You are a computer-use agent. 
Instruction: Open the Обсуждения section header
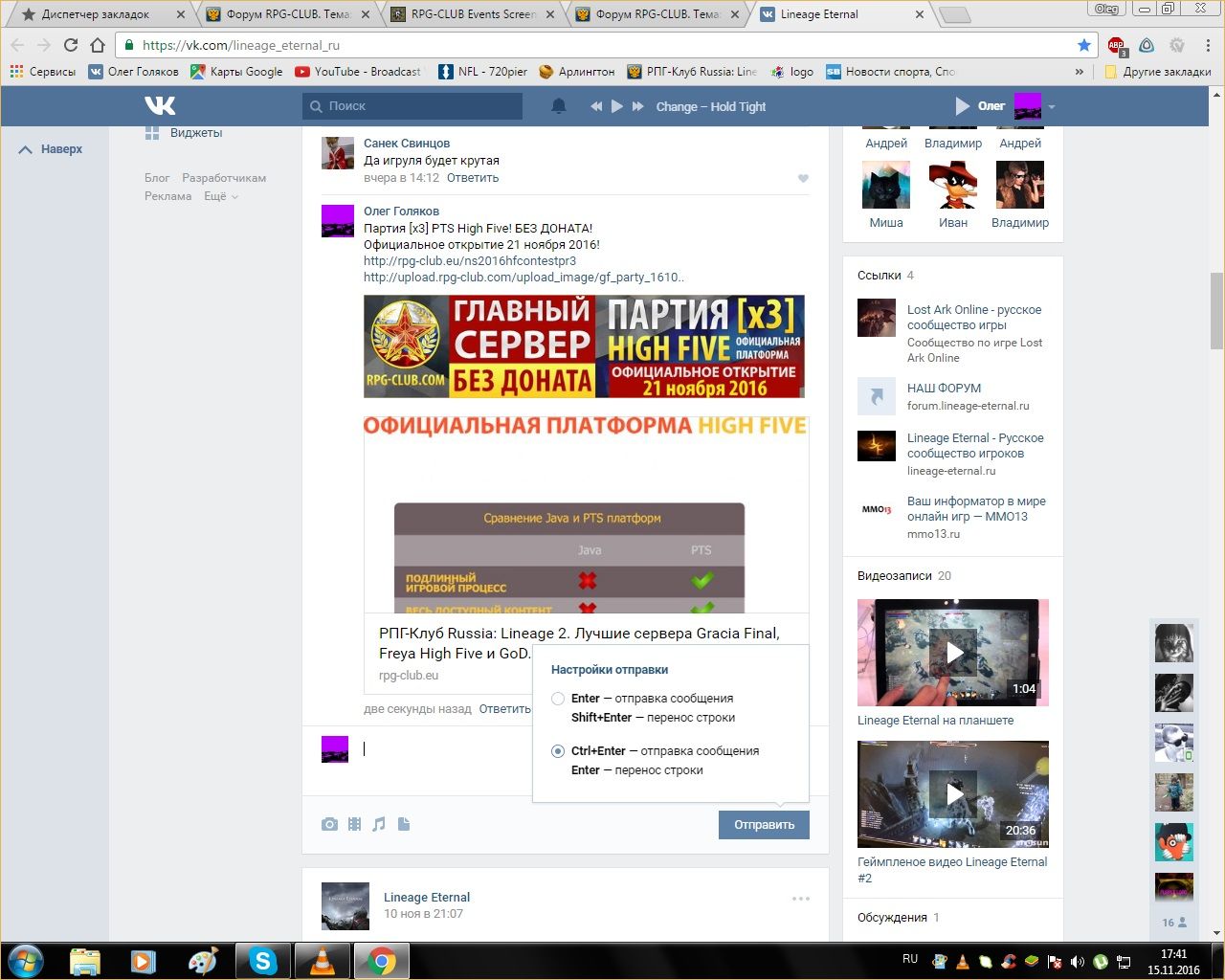pyautogui.click(x=899, y=918)
